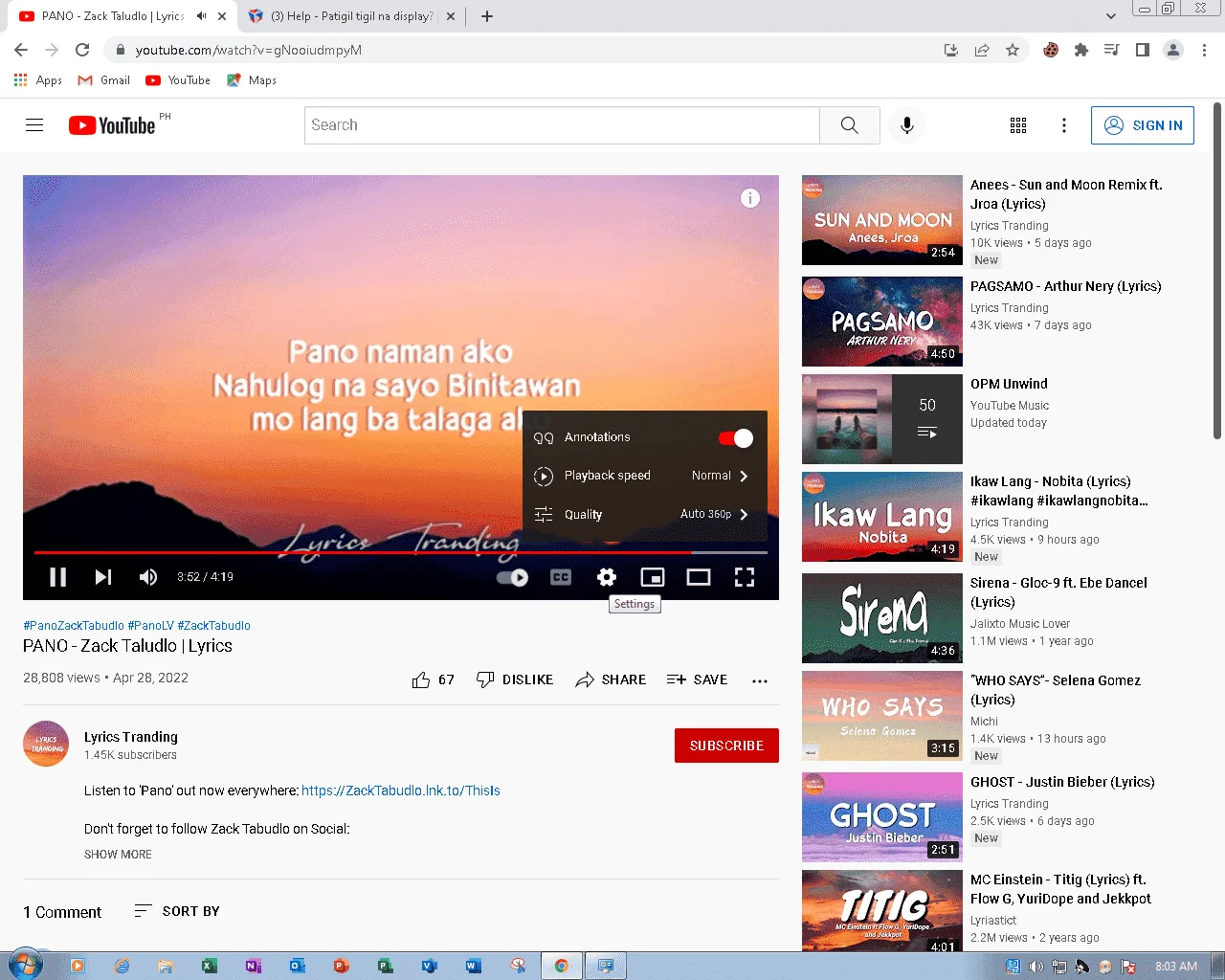The image size is (1225, 980).
Task: Focus the YouTube Search box
Action: (562, 125)
